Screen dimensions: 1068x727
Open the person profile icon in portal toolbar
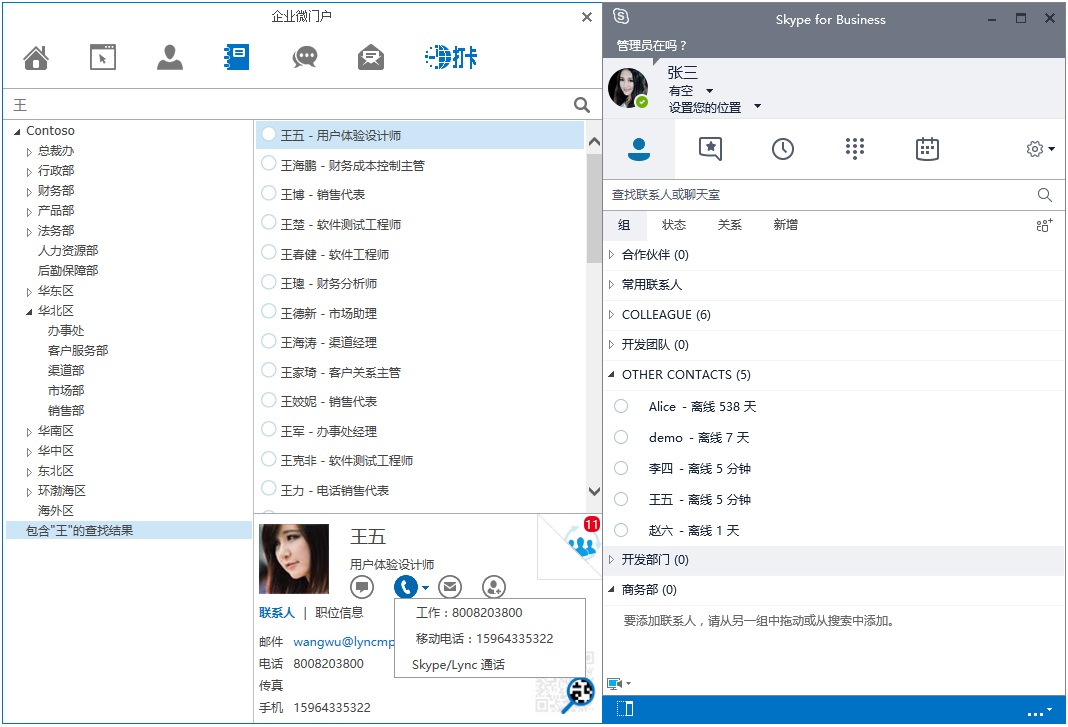[170, 57]
